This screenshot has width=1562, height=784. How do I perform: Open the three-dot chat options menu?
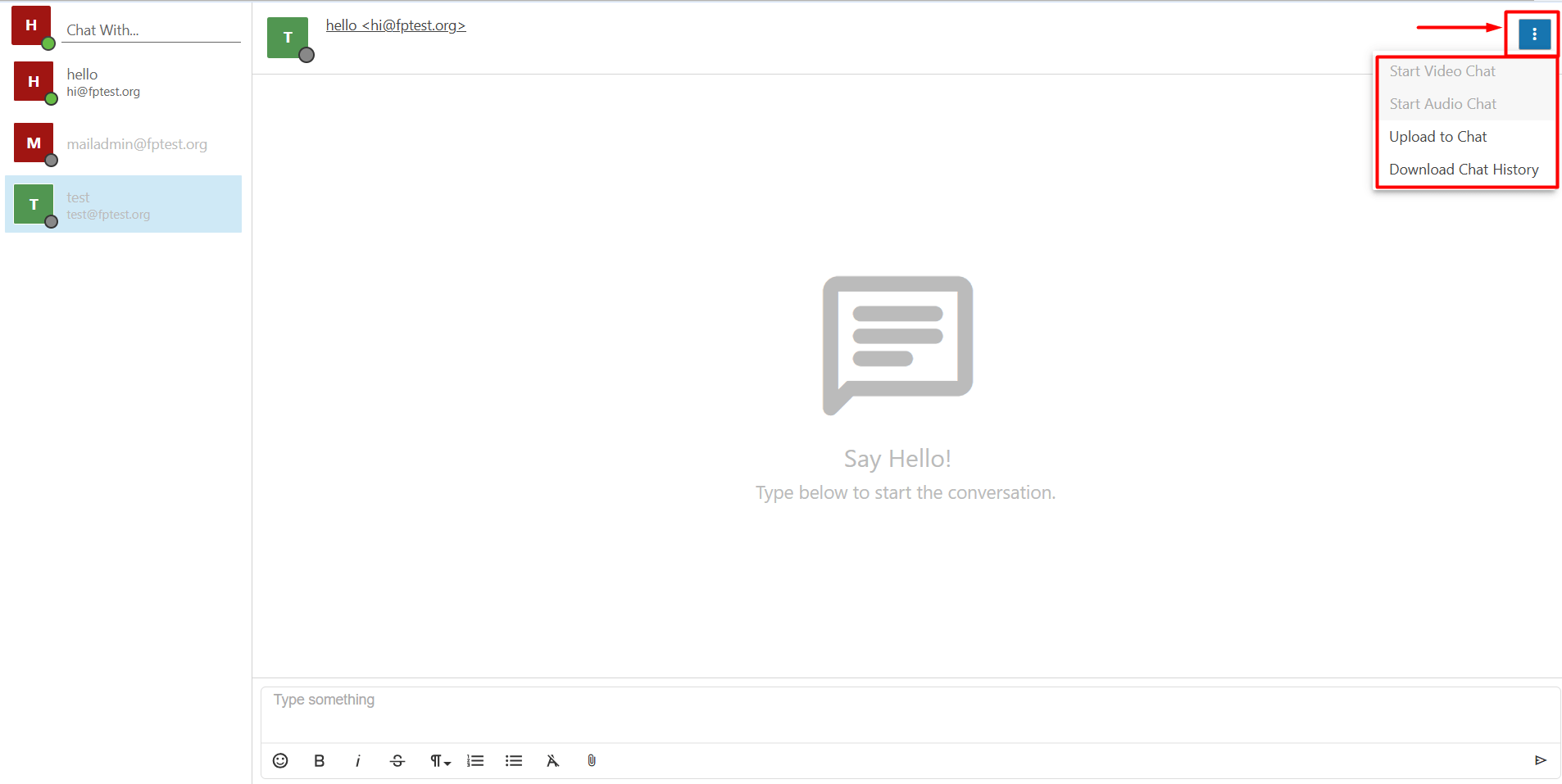pyautogui.click(x=1534, y=34)
